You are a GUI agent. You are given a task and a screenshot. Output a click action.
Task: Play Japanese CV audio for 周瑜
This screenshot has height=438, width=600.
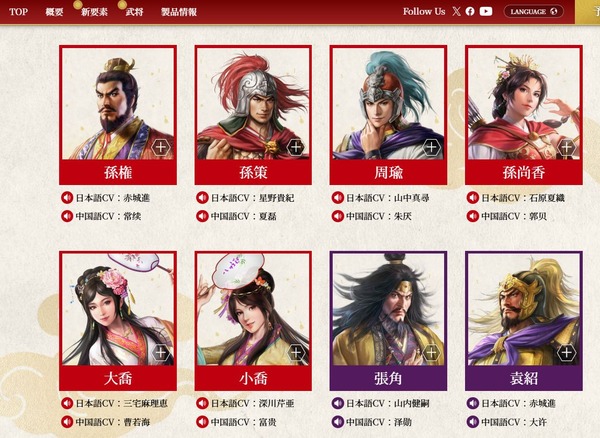338,198
